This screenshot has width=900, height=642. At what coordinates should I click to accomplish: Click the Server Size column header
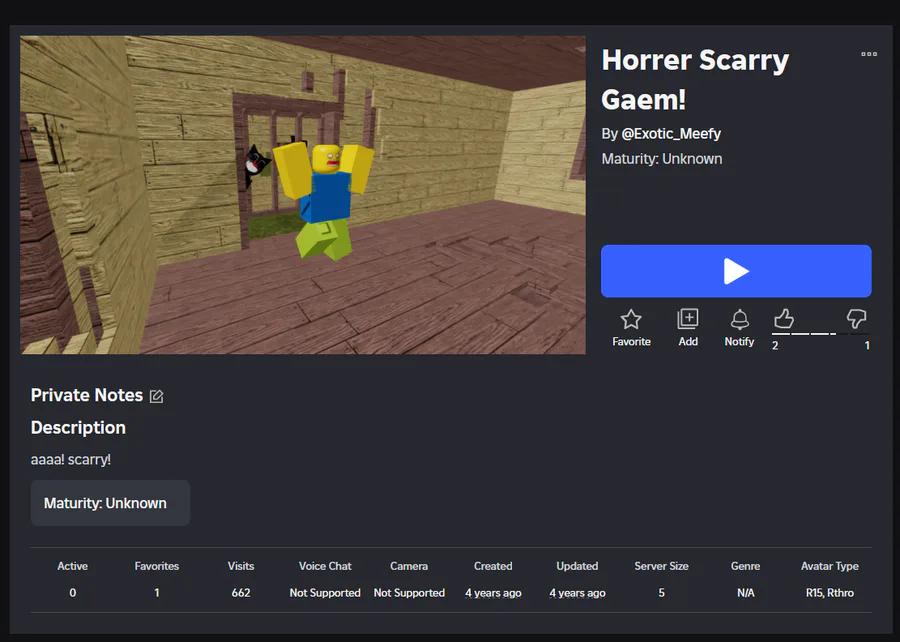tap(661, 566)
